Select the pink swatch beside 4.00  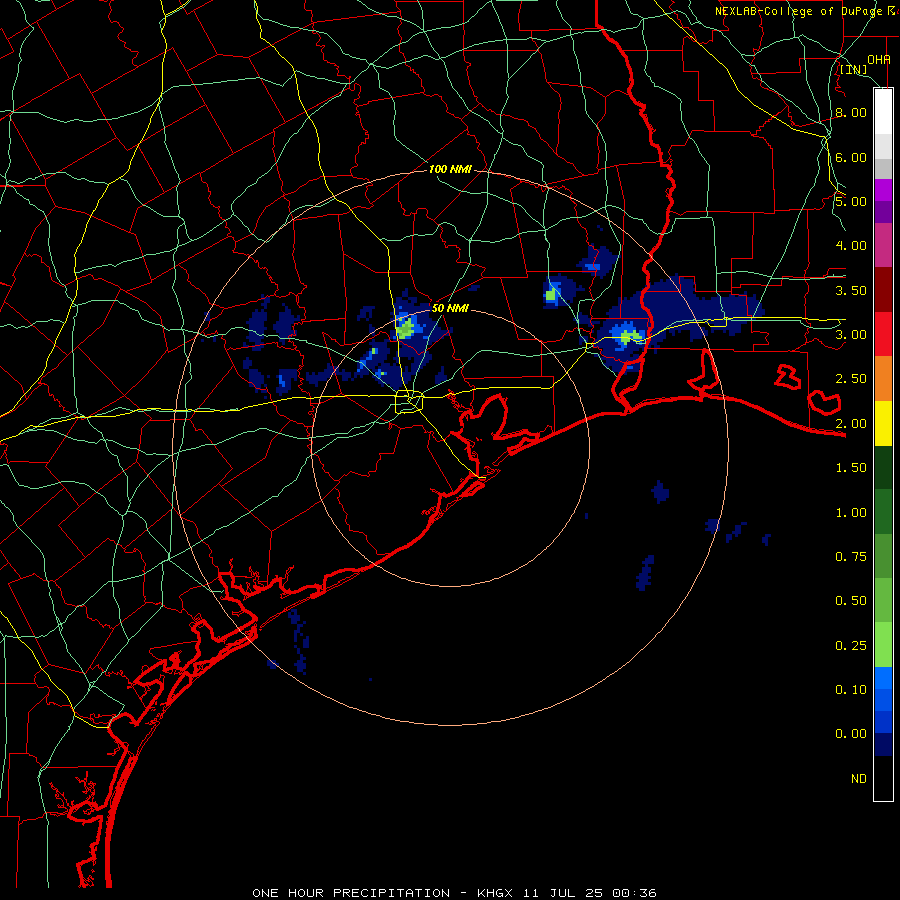coord(883,246)
